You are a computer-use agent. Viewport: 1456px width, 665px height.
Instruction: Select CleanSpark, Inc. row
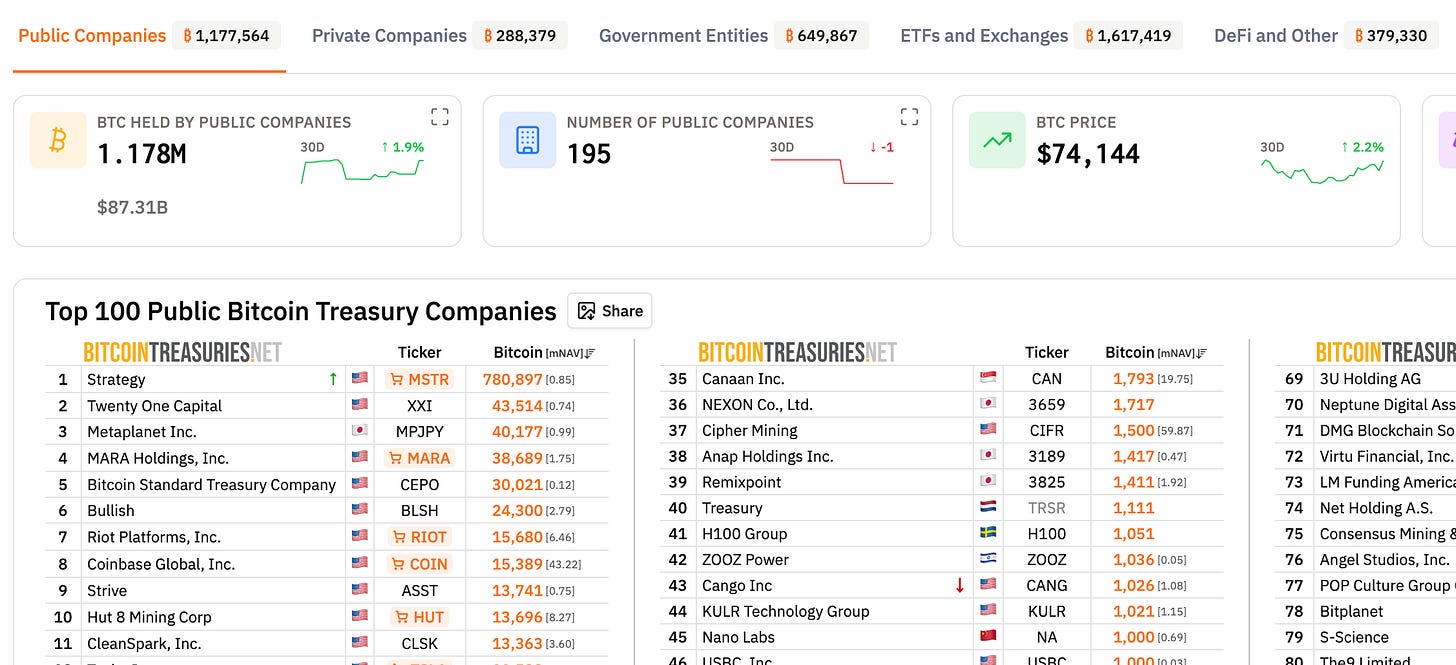point(144,644)
